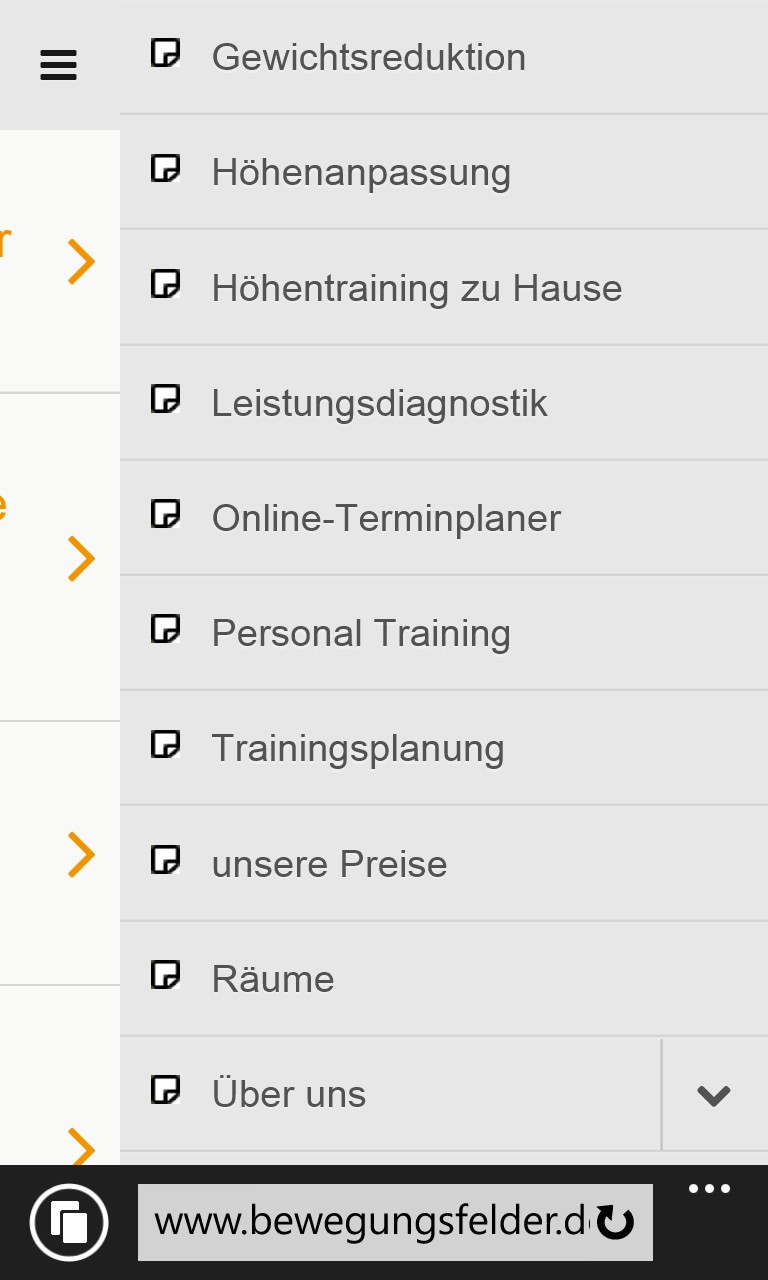Open the browser tabs icon
Viewport: 768px width, 1280px height.
click(69, 1222)
